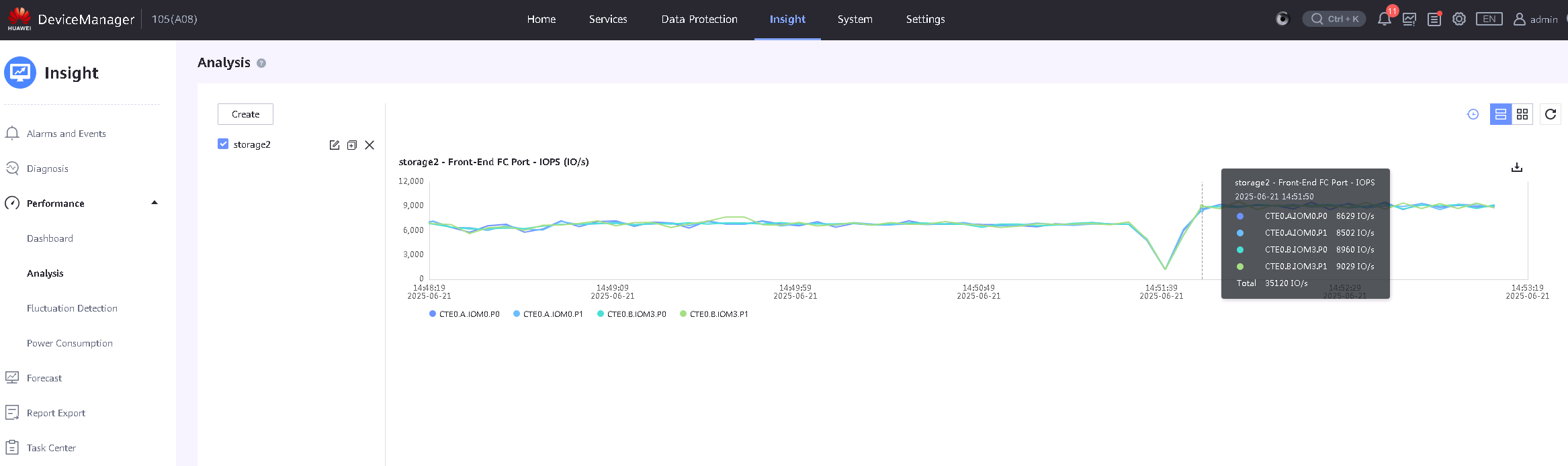
Task: Delete the storage2 analysis entry
Action: point(369,145)
